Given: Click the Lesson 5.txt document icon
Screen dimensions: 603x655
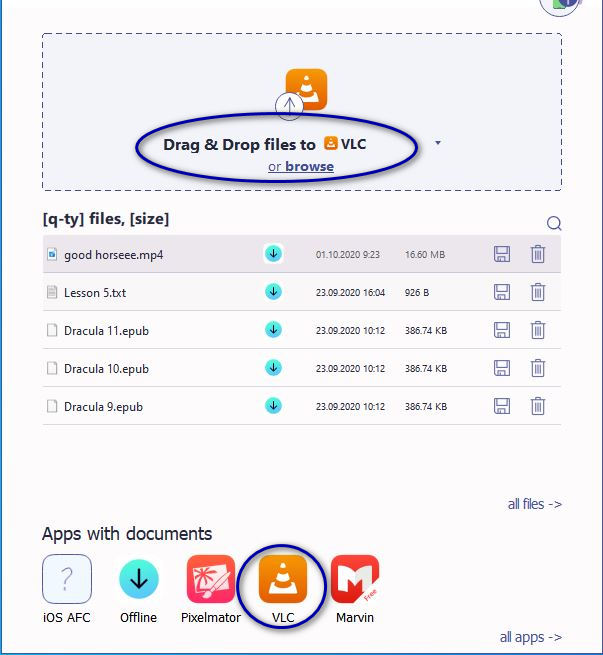Looking at the screenshot, I should pyautogui.click(x=52, y=292).
